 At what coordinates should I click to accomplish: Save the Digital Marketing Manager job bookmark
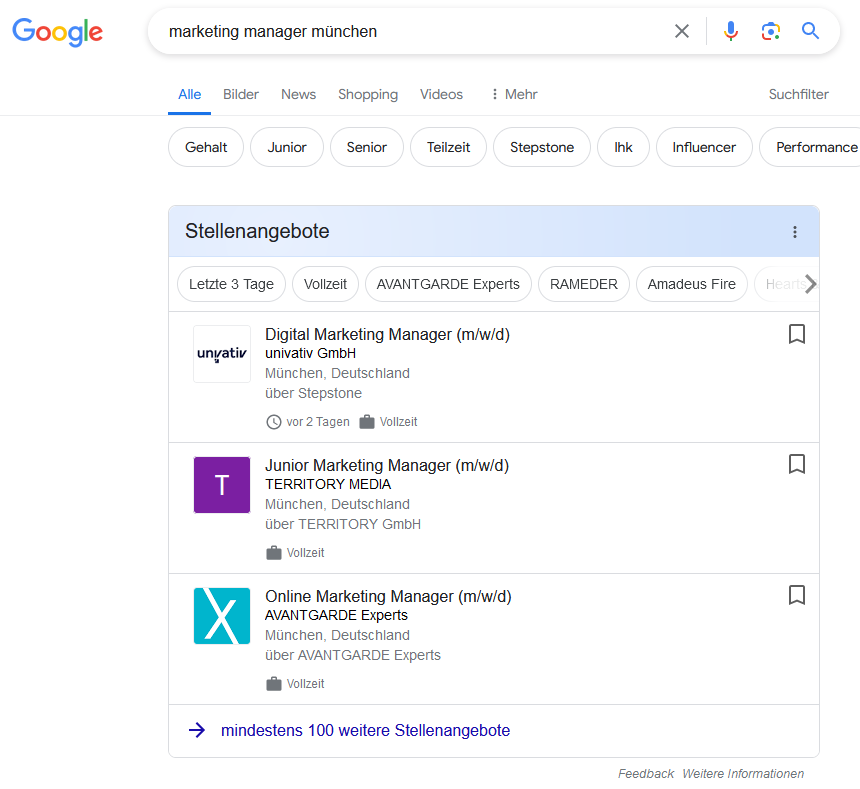click(796, 334)
